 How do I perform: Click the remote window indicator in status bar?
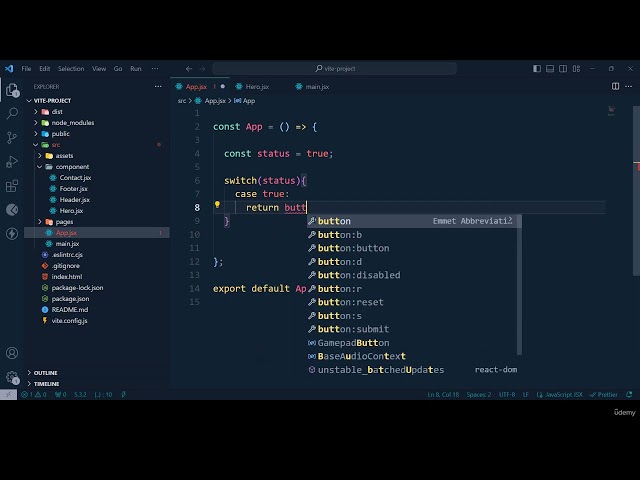pyautogui.click(x=8, y=395)
